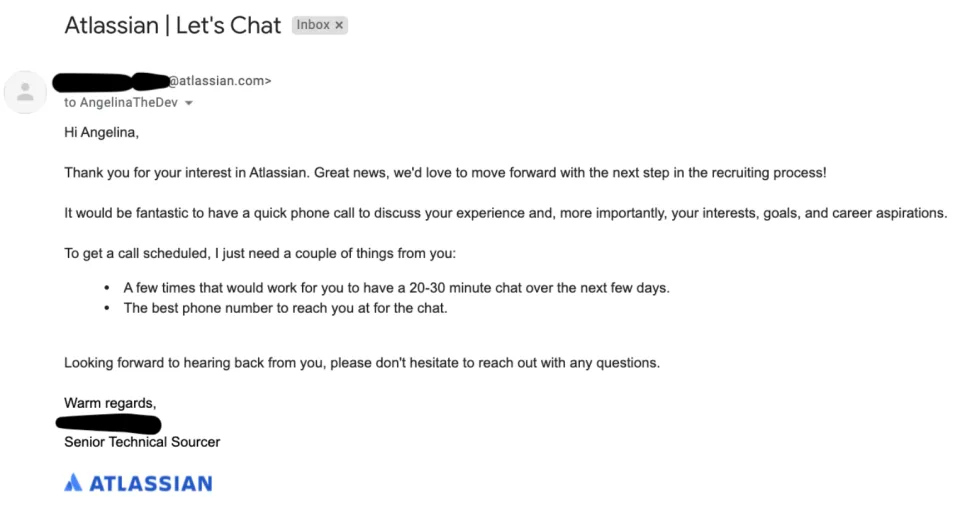Expand recipient details arrow next to AngelinaTheDev
960x508 pixels.
click(x=189, y=103)
